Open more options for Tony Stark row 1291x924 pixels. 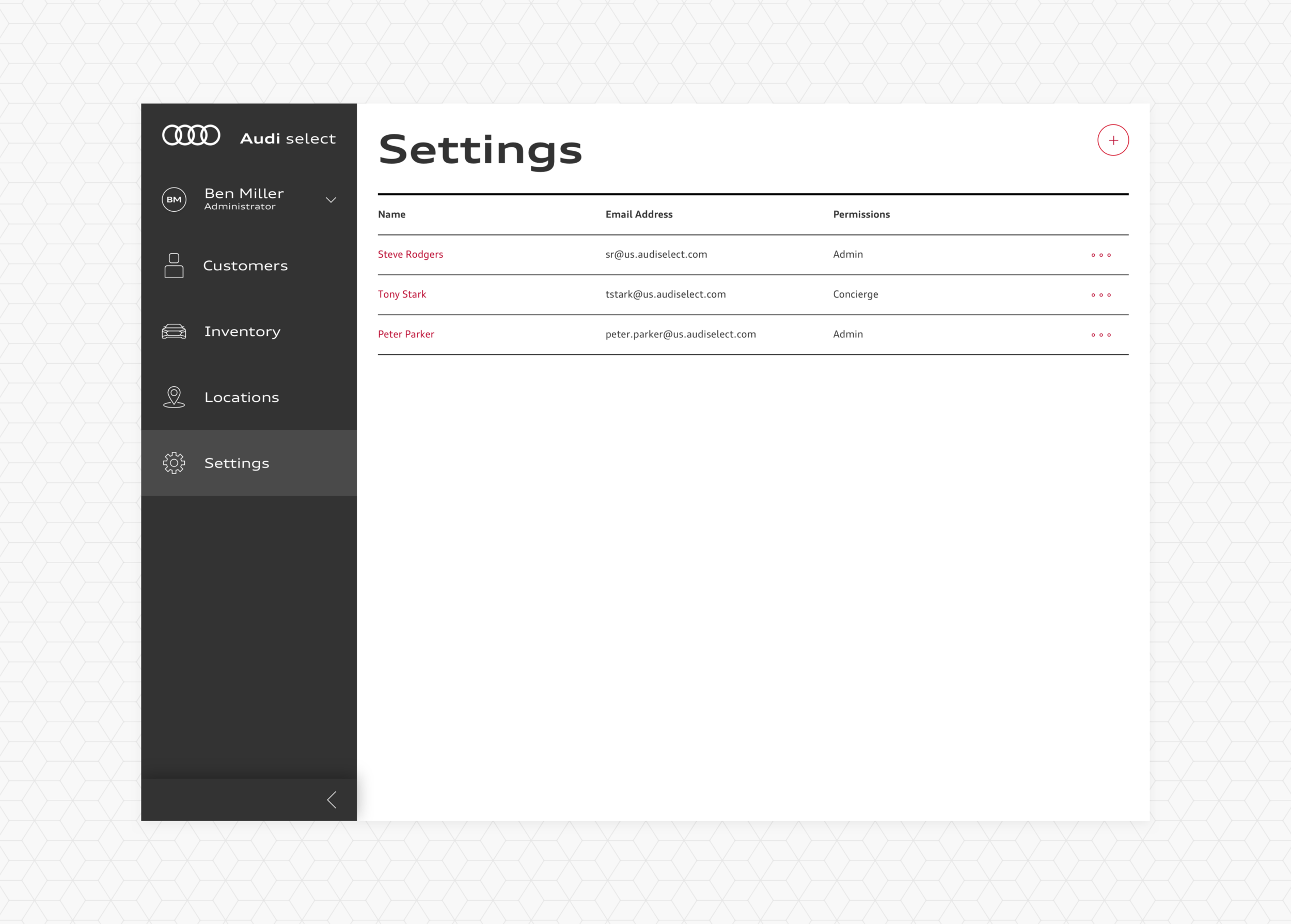point(1101,295)
